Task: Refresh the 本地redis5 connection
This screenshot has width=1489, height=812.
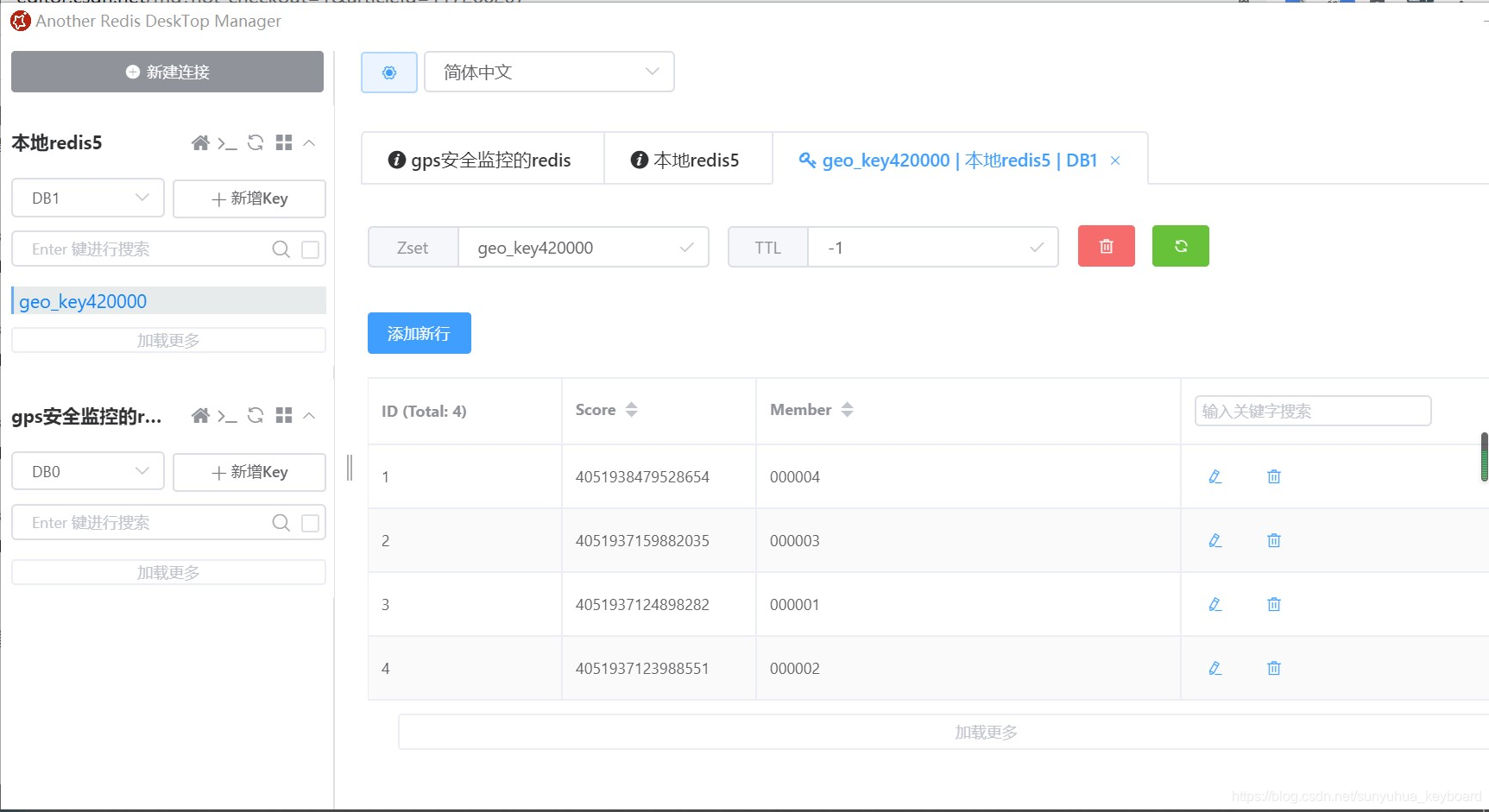Action: [x=256, y=143]
